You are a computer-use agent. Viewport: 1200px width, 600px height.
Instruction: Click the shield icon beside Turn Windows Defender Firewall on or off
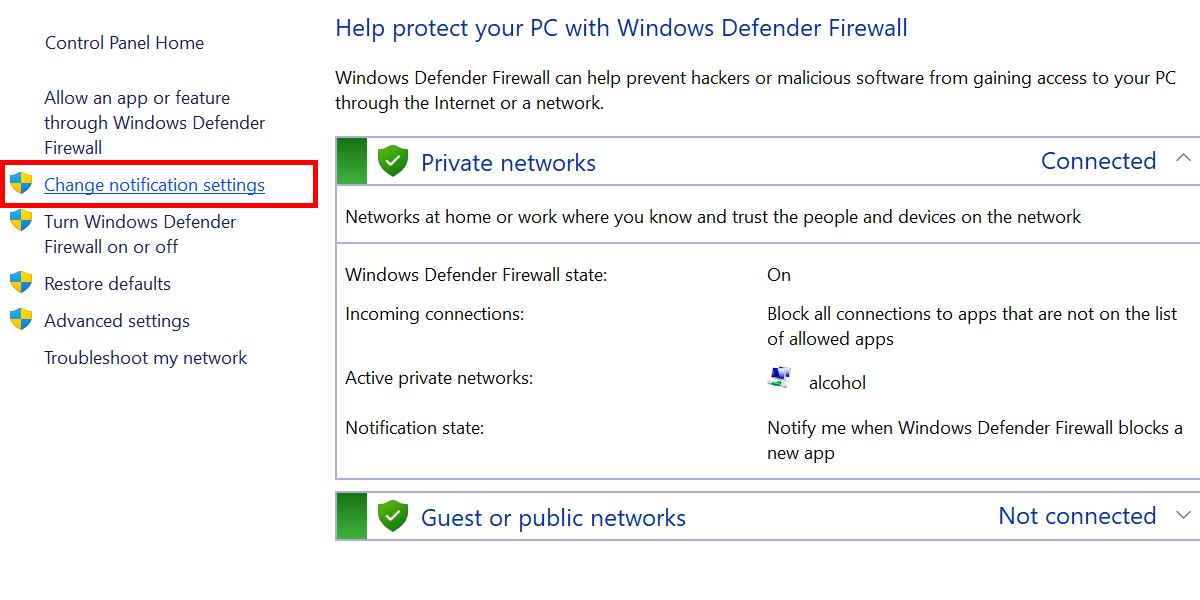click(x=22, y=221)
